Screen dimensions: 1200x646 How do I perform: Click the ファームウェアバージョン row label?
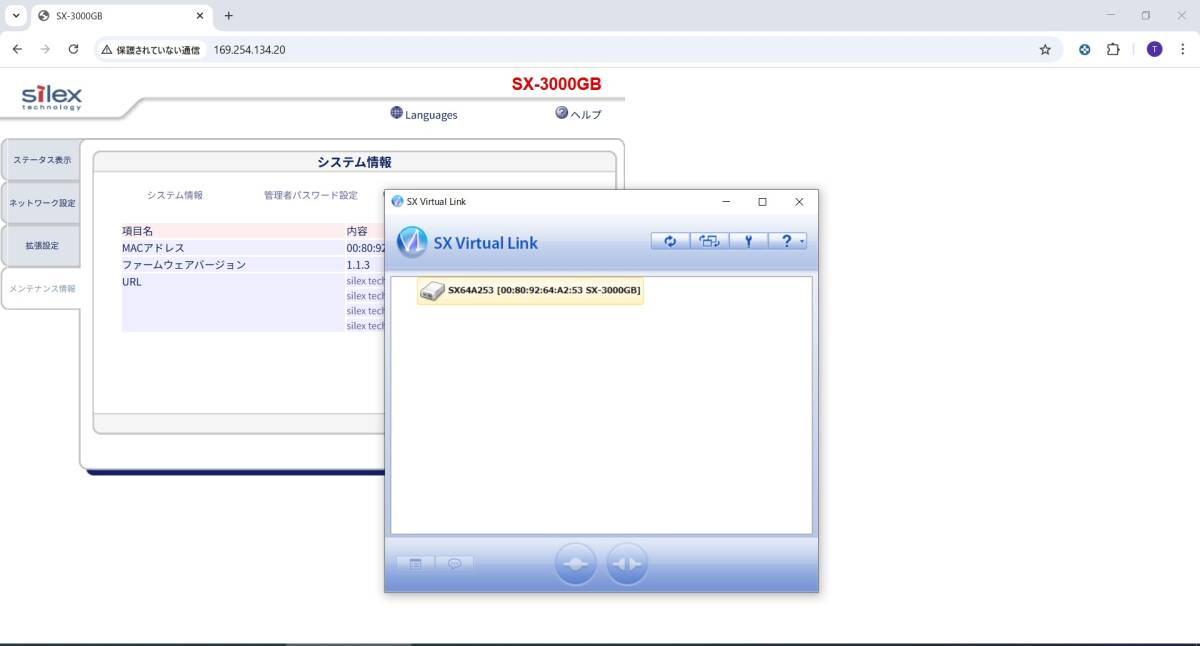click(x=184, y=265)
